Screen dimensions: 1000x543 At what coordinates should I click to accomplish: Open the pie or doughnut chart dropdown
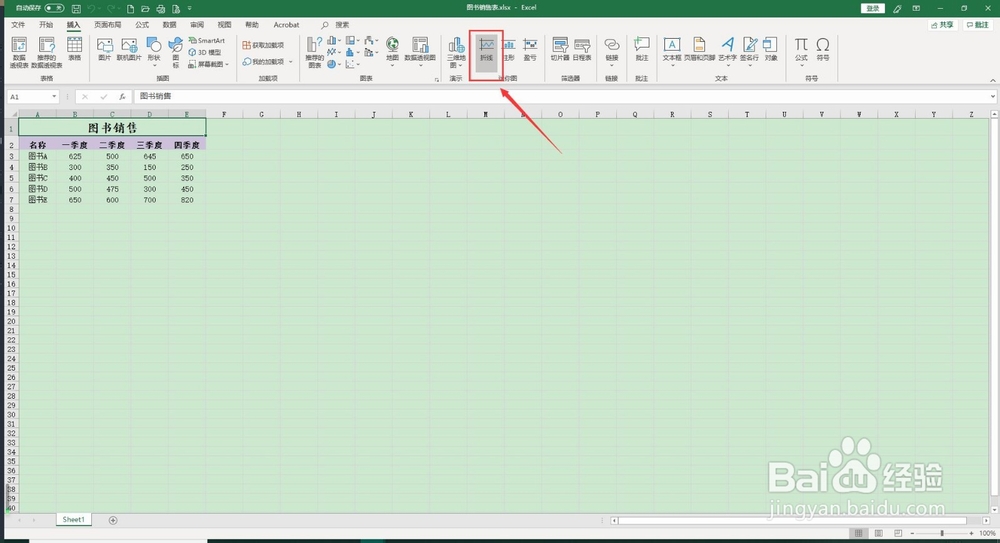point(334,64)
